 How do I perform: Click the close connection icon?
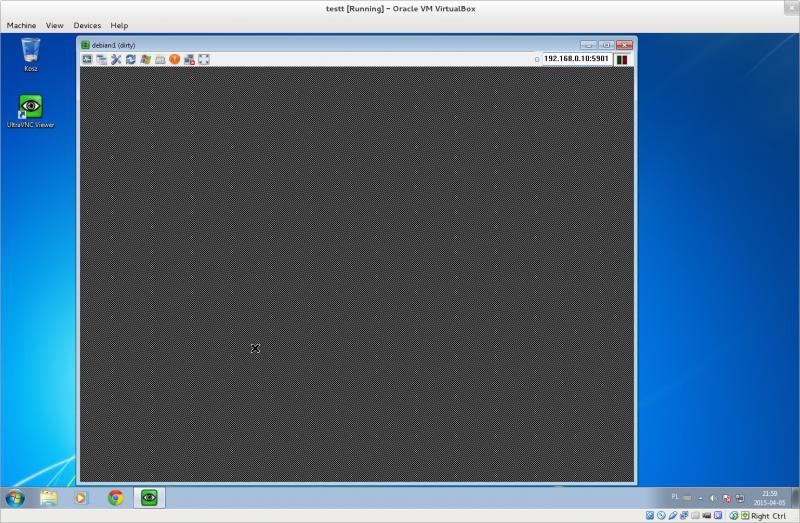(189, 59)
